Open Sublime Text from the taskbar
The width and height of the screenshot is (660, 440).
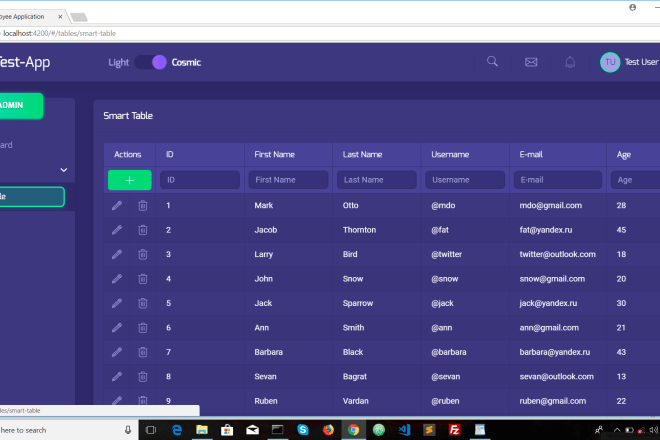tap(429, 430)
